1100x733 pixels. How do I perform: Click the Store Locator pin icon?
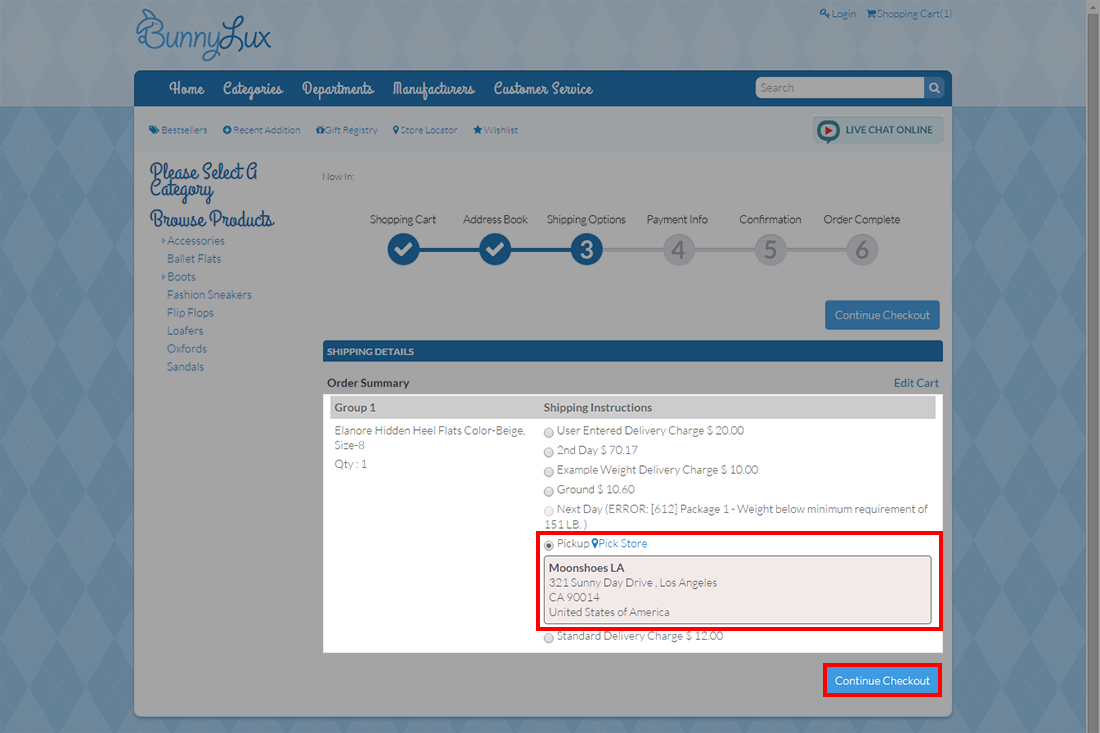point(396,130)
